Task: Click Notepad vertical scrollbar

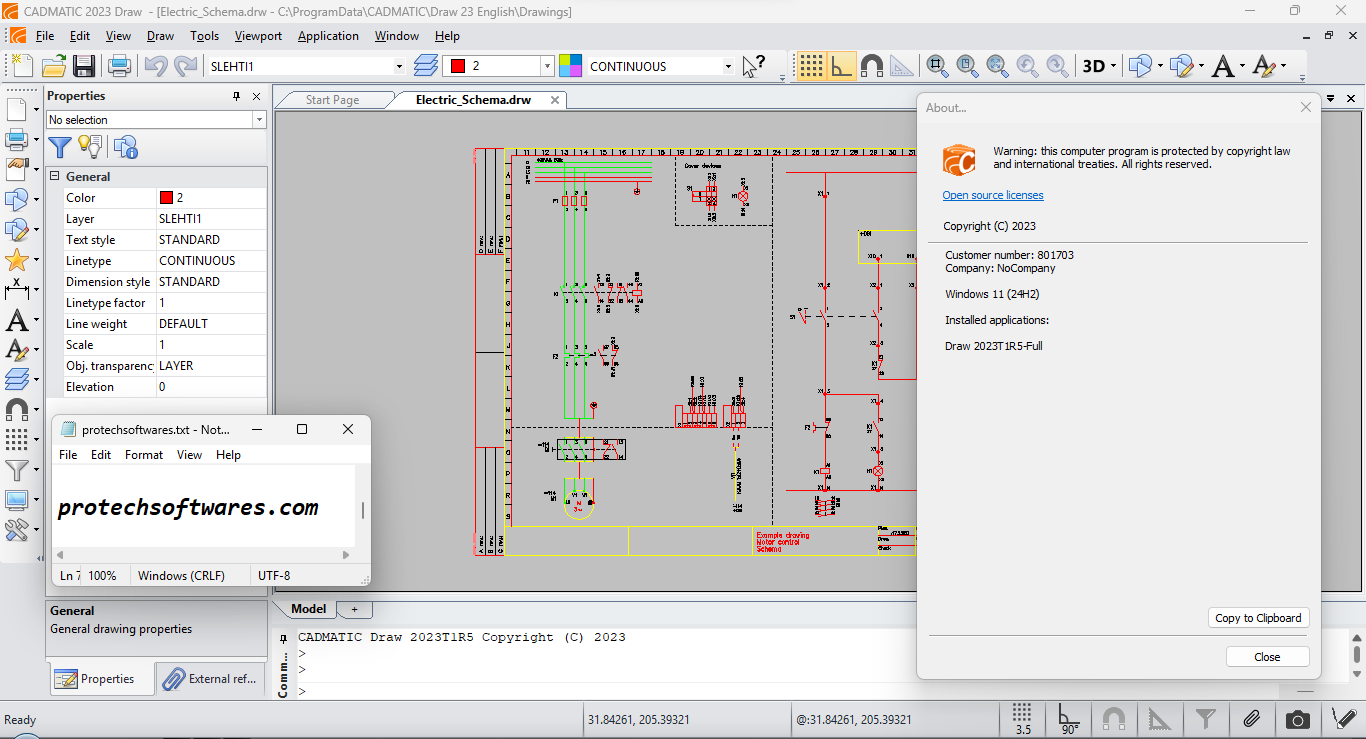Action: (362, 509)
